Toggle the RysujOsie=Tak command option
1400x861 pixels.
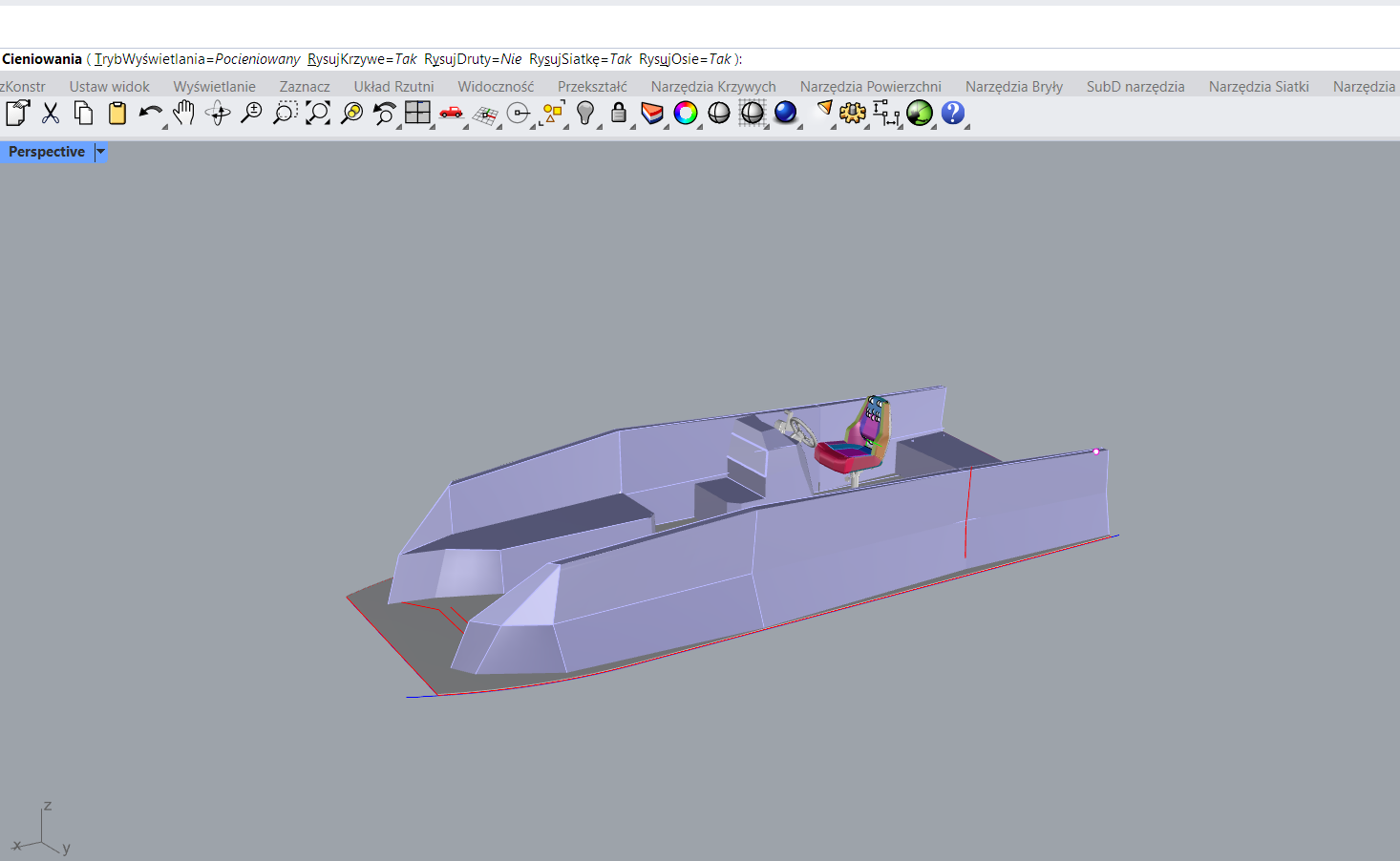pos(684,59)
